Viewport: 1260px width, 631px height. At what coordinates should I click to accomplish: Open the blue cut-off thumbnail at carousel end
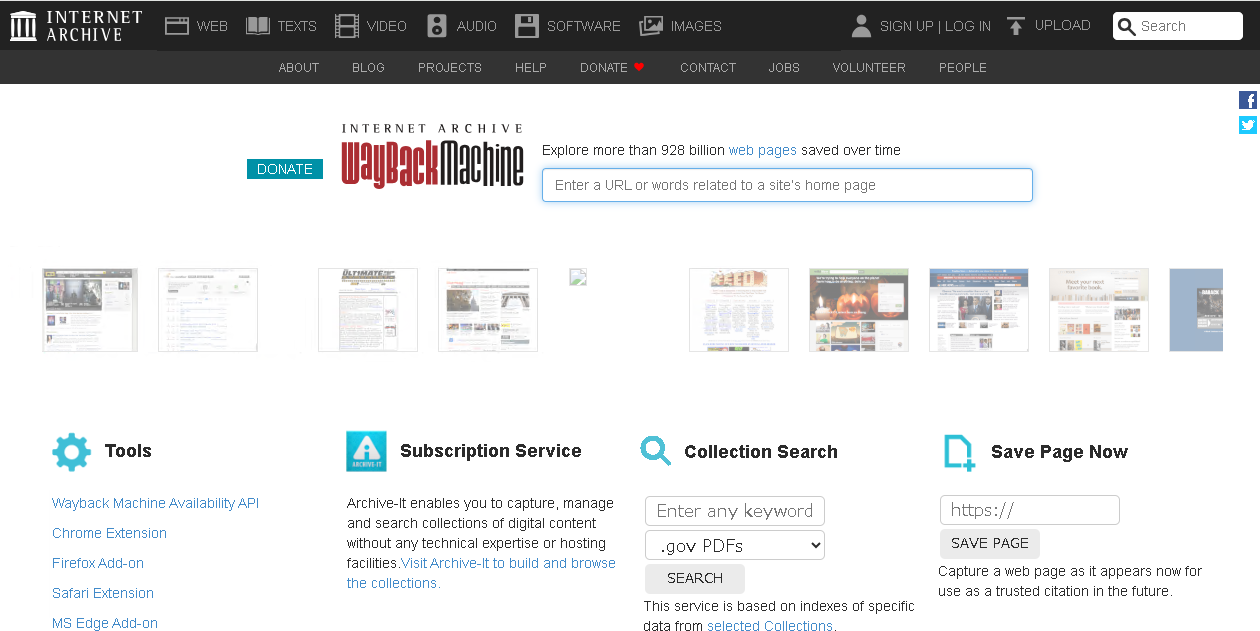click(1196, 310)
